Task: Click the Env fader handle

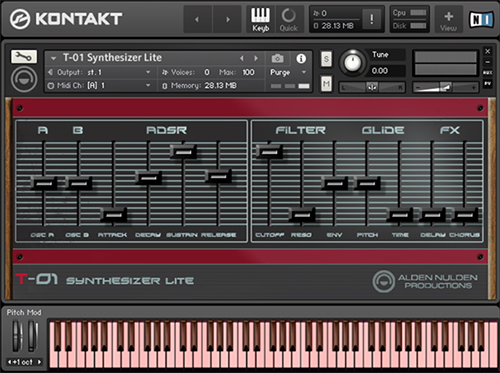Action: point(335,183)
